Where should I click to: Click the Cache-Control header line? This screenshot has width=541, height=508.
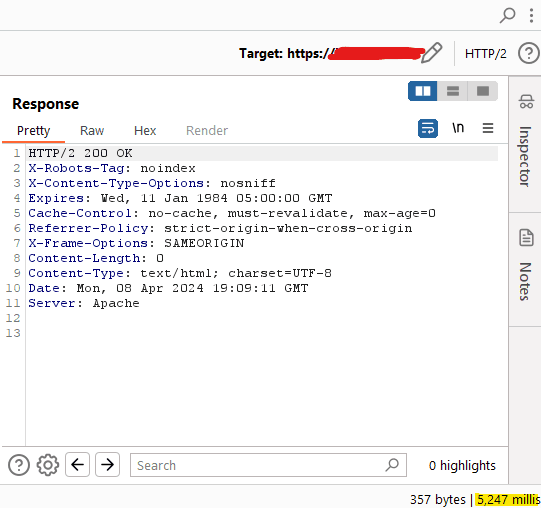pos(232,213)
